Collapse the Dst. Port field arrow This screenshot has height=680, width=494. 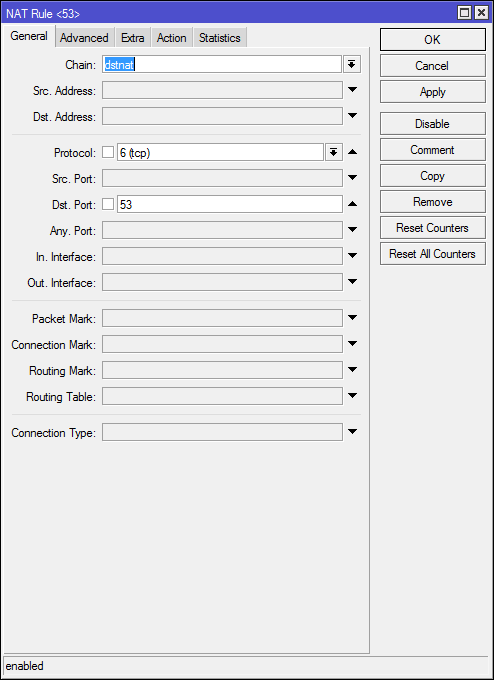[x=353, y=204]
